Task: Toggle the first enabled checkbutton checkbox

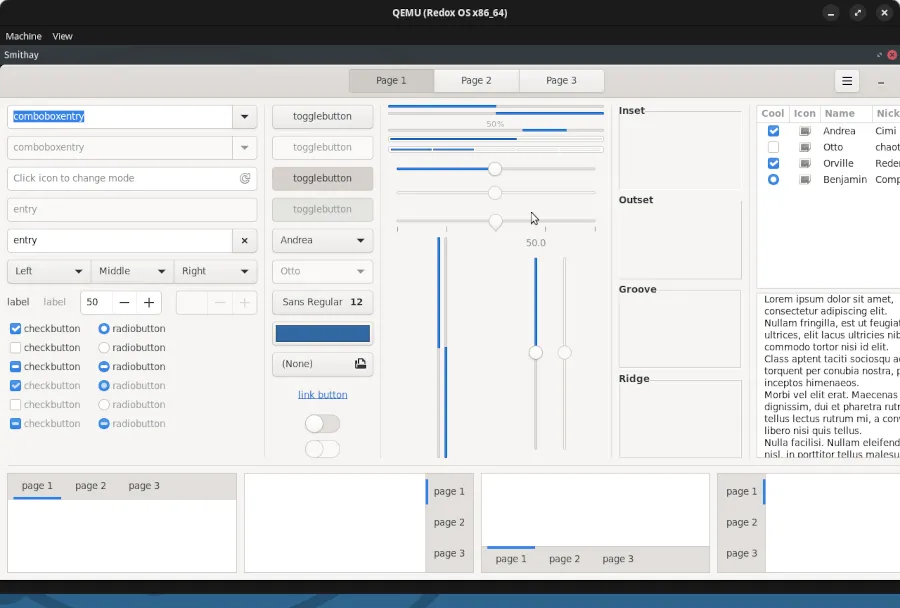Action: [15, 329]
